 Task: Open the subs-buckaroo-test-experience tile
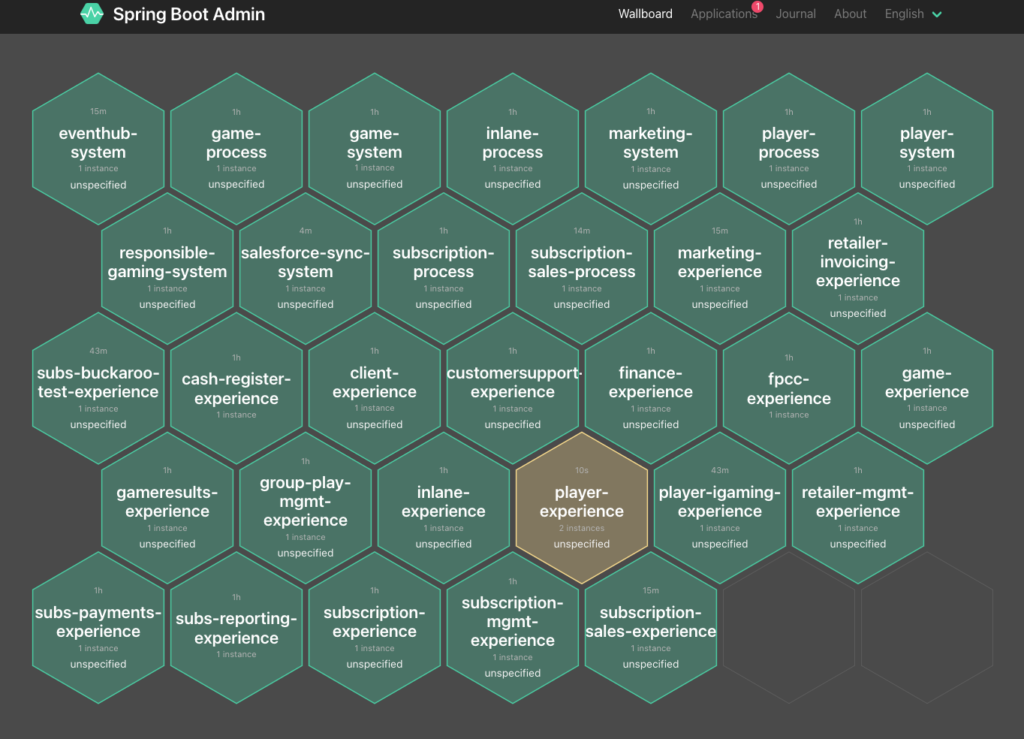[98, 388]
